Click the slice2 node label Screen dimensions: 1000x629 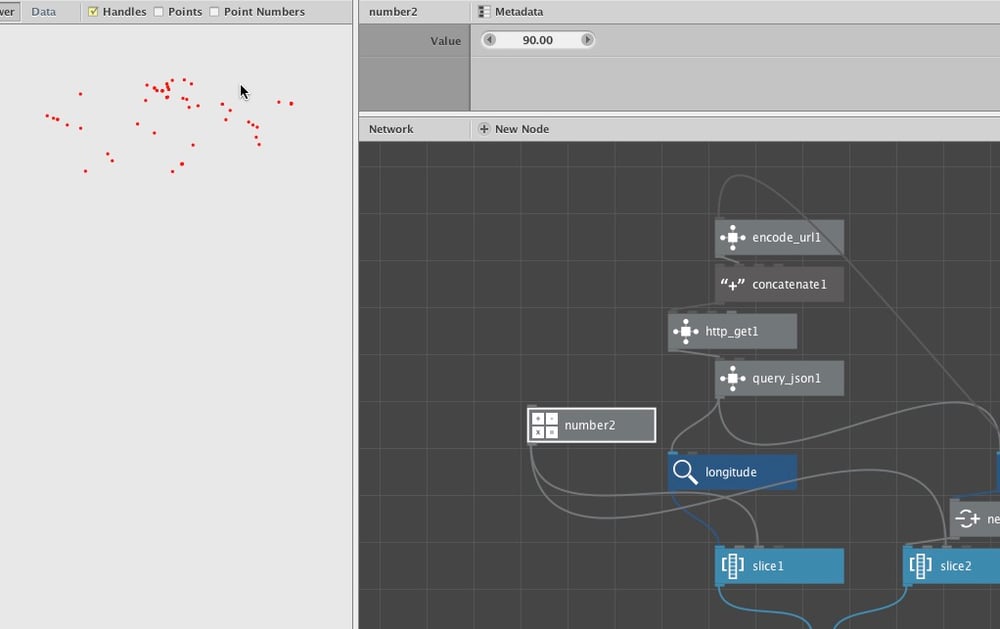[x=956, y=566]
